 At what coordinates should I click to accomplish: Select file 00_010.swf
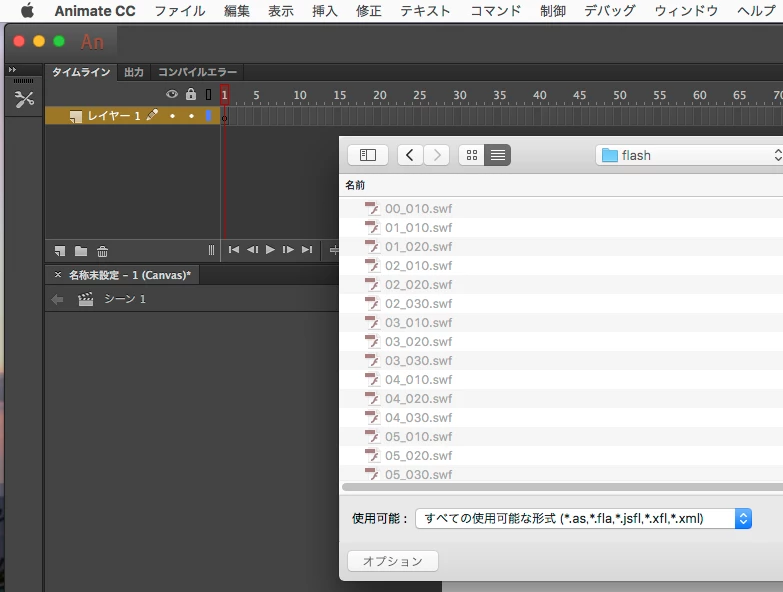click(561, 208)
